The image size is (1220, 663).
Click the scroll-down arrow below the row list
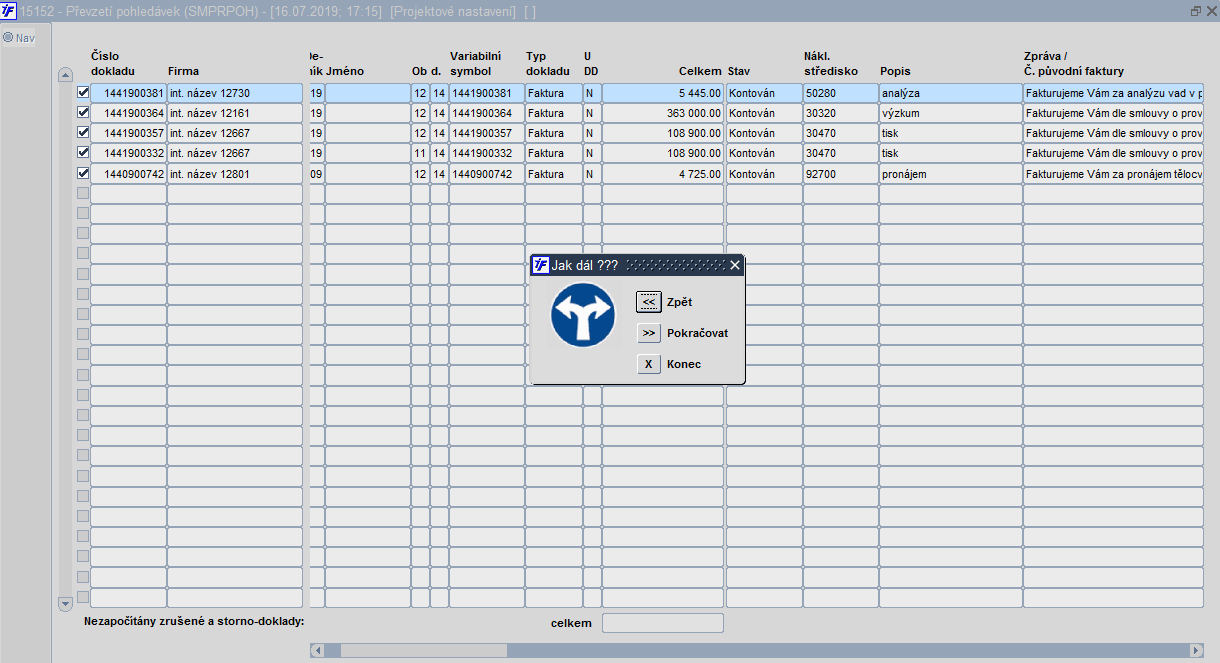[x=66, y=604]
